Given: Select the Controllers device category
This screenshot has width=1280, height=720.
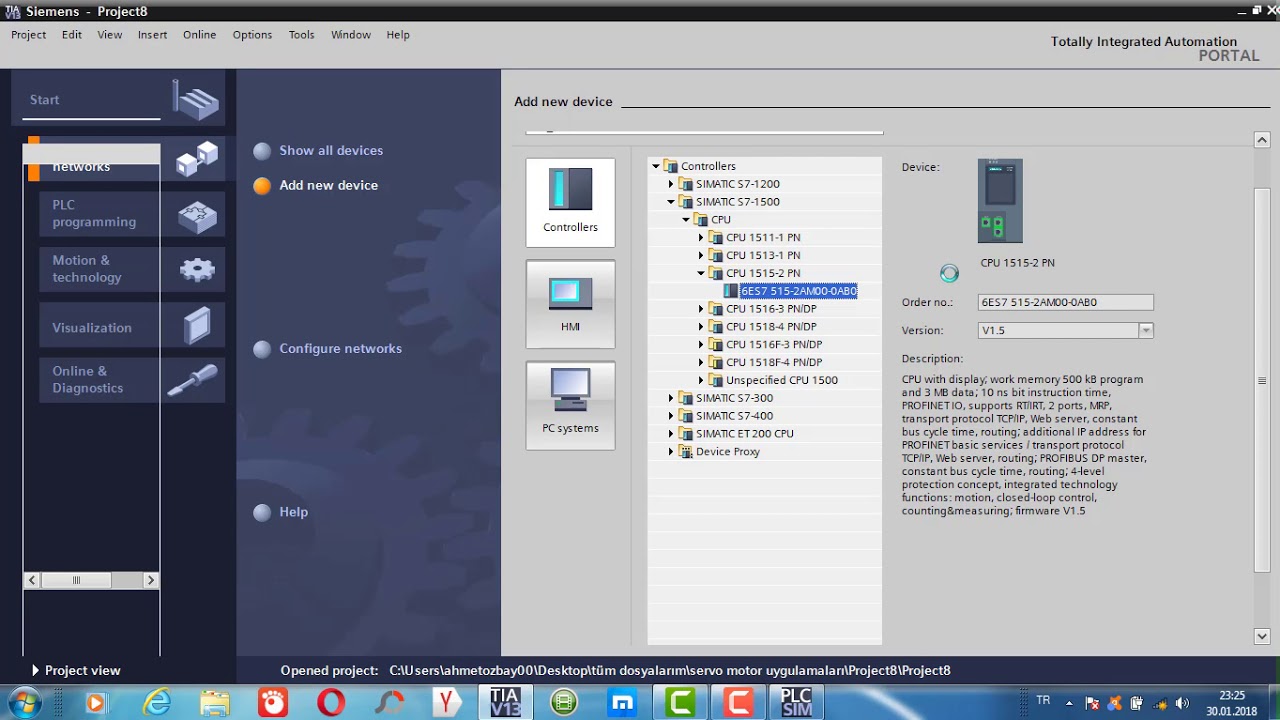Looking at the screenshot, I should 570,202.
